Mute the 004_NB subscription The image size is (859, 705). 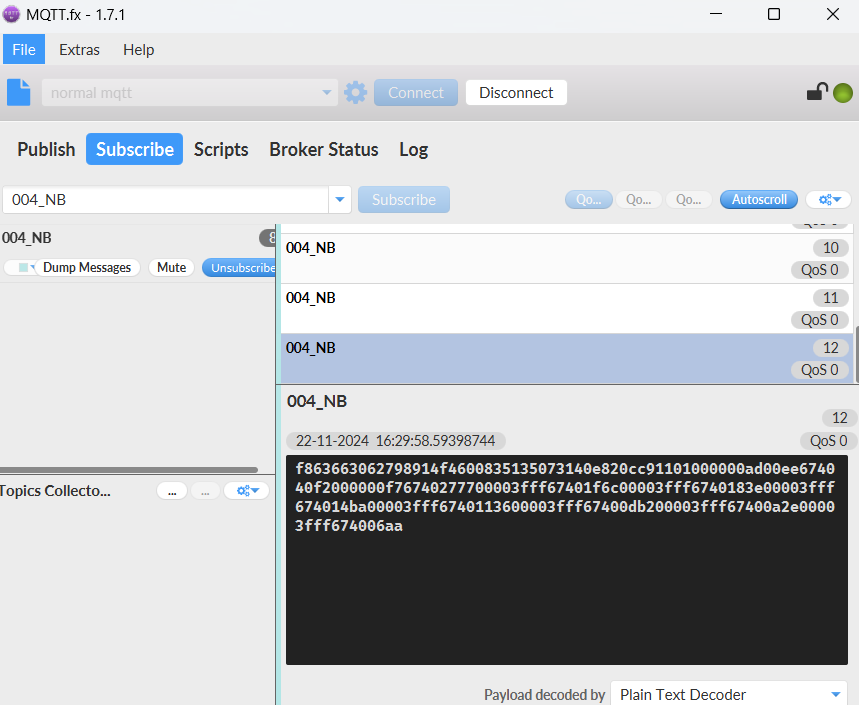(171, 267)
